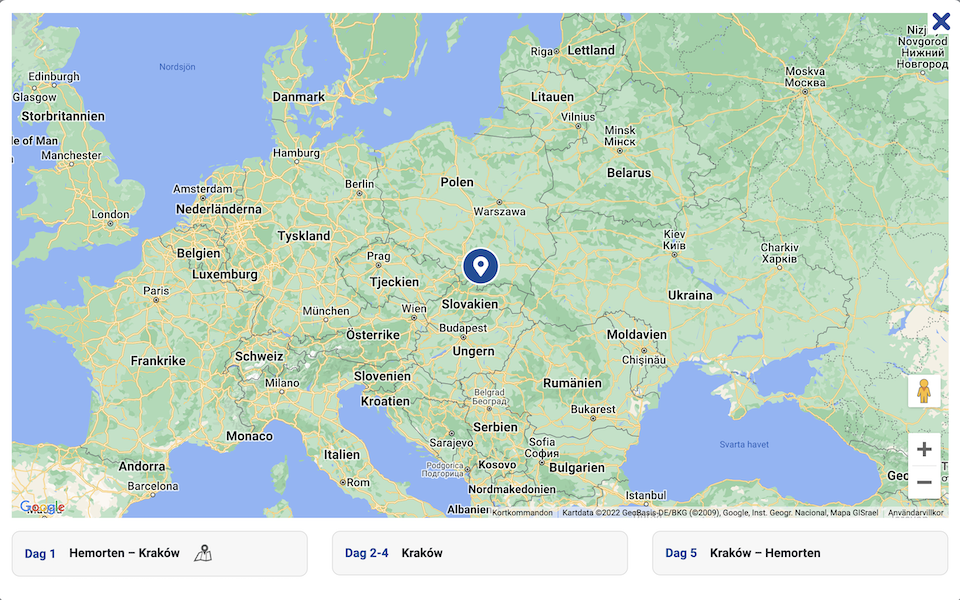This screenshot has height=600, width=960.
Task: Click the Edinburgh city label
Action: pyautogui.click(x=54, y=77)
